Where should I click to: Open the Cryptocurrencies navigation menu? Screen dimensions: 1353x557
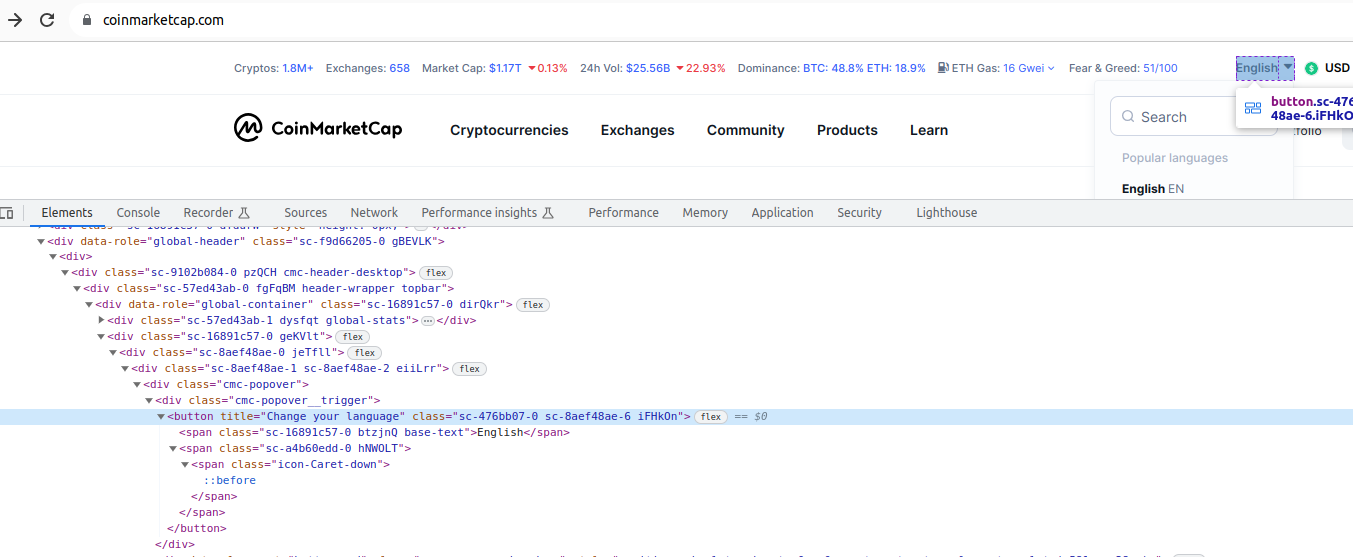click(509, 130)
